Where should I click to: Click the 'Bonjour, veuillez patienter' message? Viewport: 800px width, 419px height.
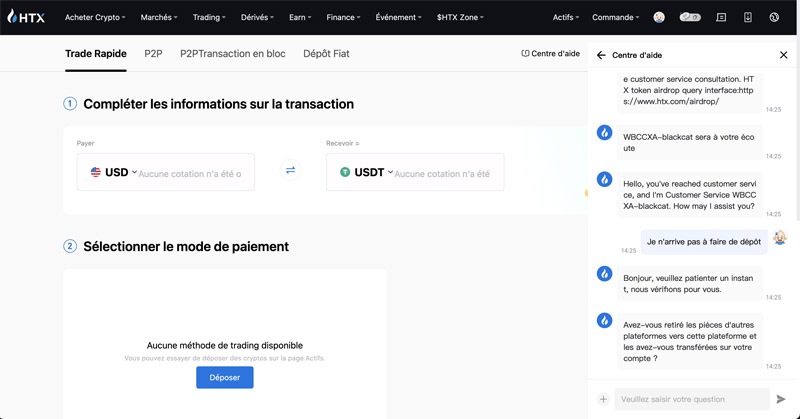[x=690, y=284]
